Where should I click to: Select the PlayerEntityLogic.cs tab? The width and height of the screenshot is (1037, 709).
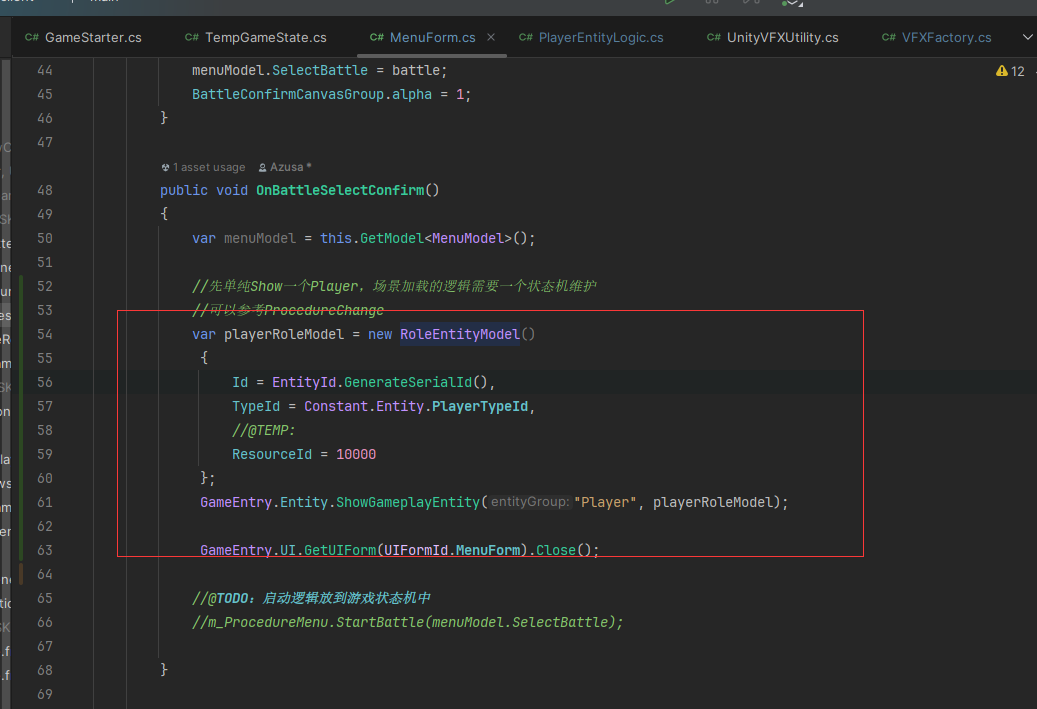[600, 38]
